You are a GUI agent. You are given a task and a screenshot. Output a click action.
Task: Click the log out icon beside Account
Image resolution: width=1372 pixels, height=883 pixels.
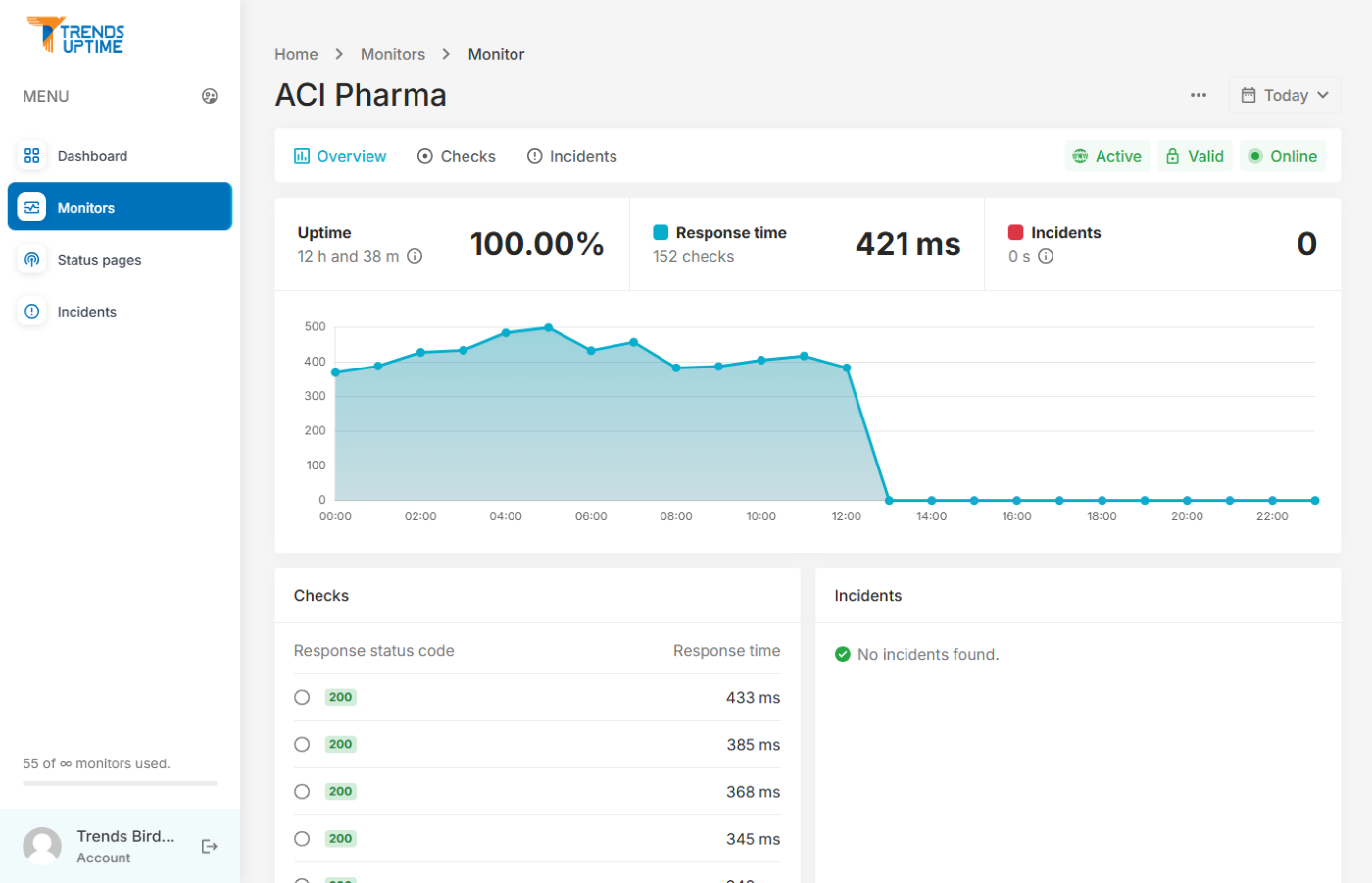[209, 846]
